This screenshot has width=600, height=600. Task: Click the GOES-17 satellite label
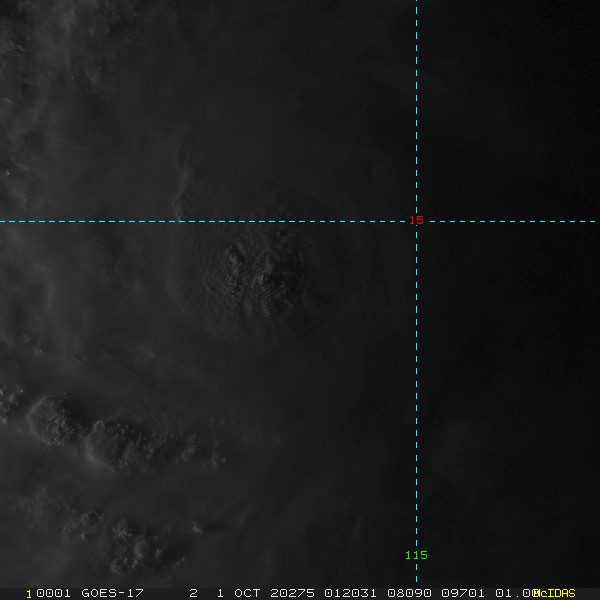(112, 593)
